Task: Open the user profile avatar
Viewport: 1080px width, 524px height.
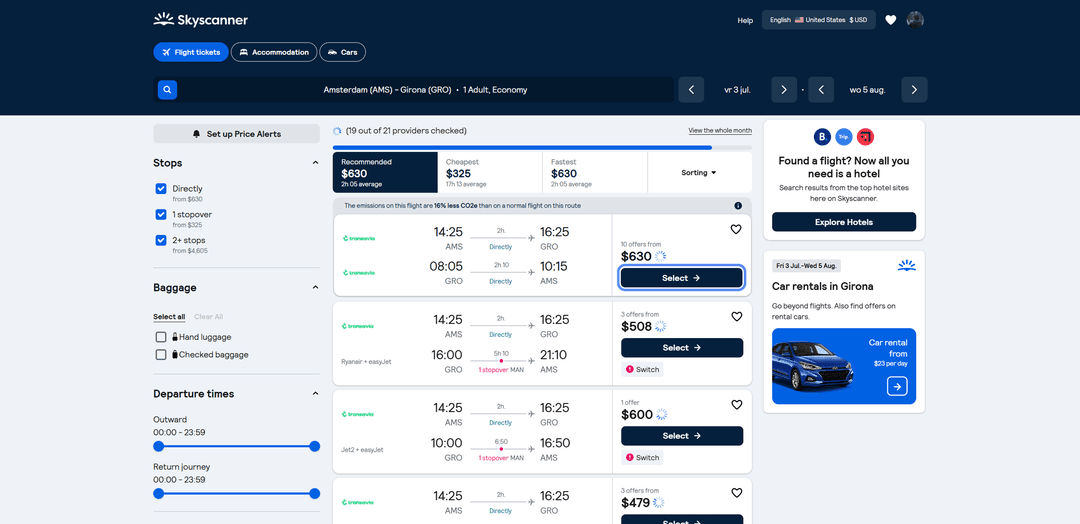Action: [915, 20]
